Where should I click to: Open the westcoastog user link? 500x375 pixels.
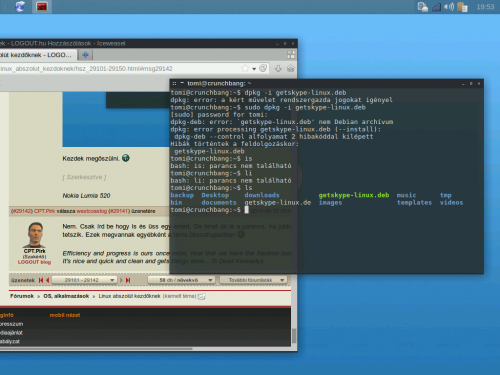point(92,211)
